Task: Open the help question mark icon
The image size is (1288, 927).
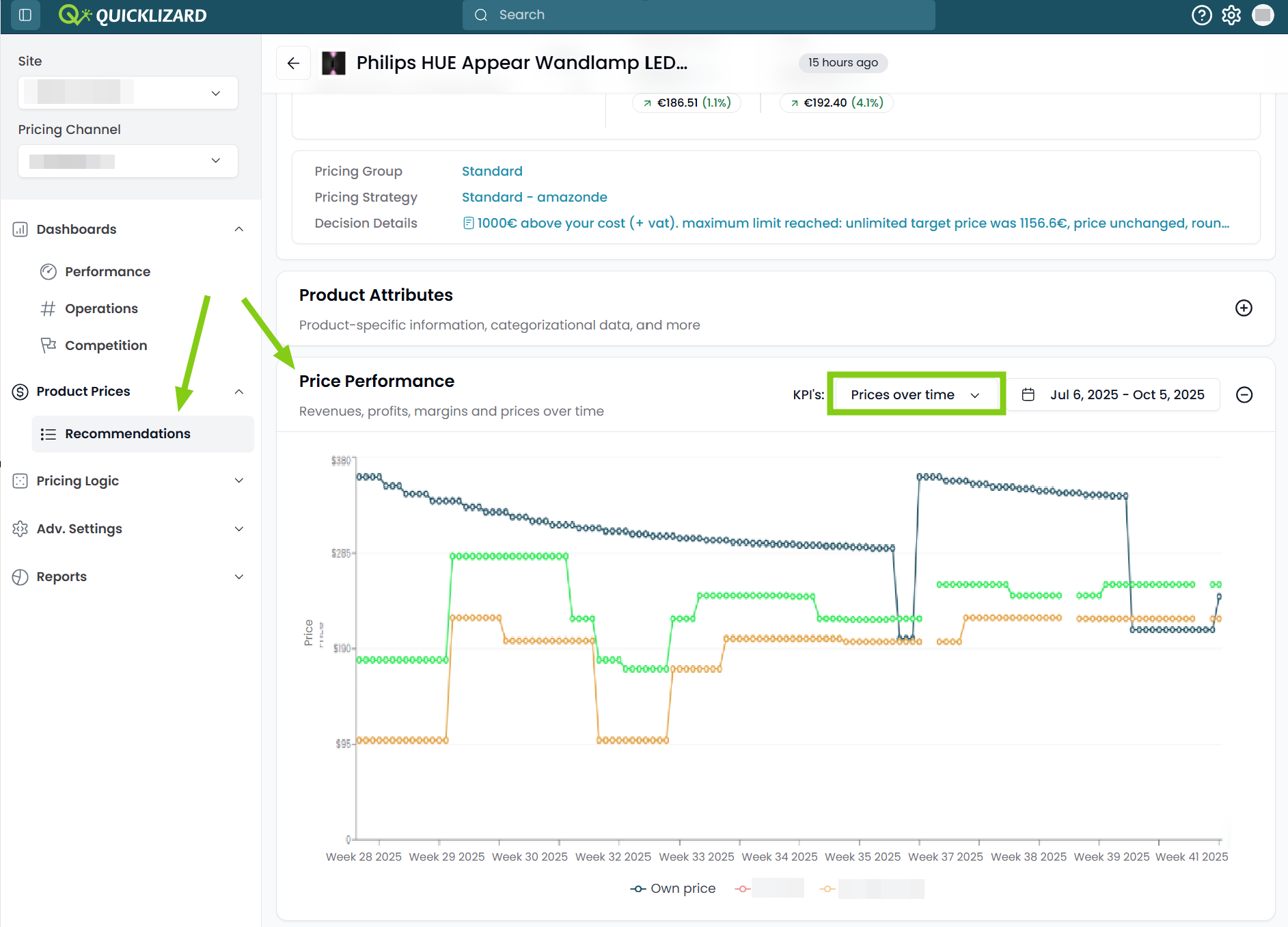Action: (1201, 15)
